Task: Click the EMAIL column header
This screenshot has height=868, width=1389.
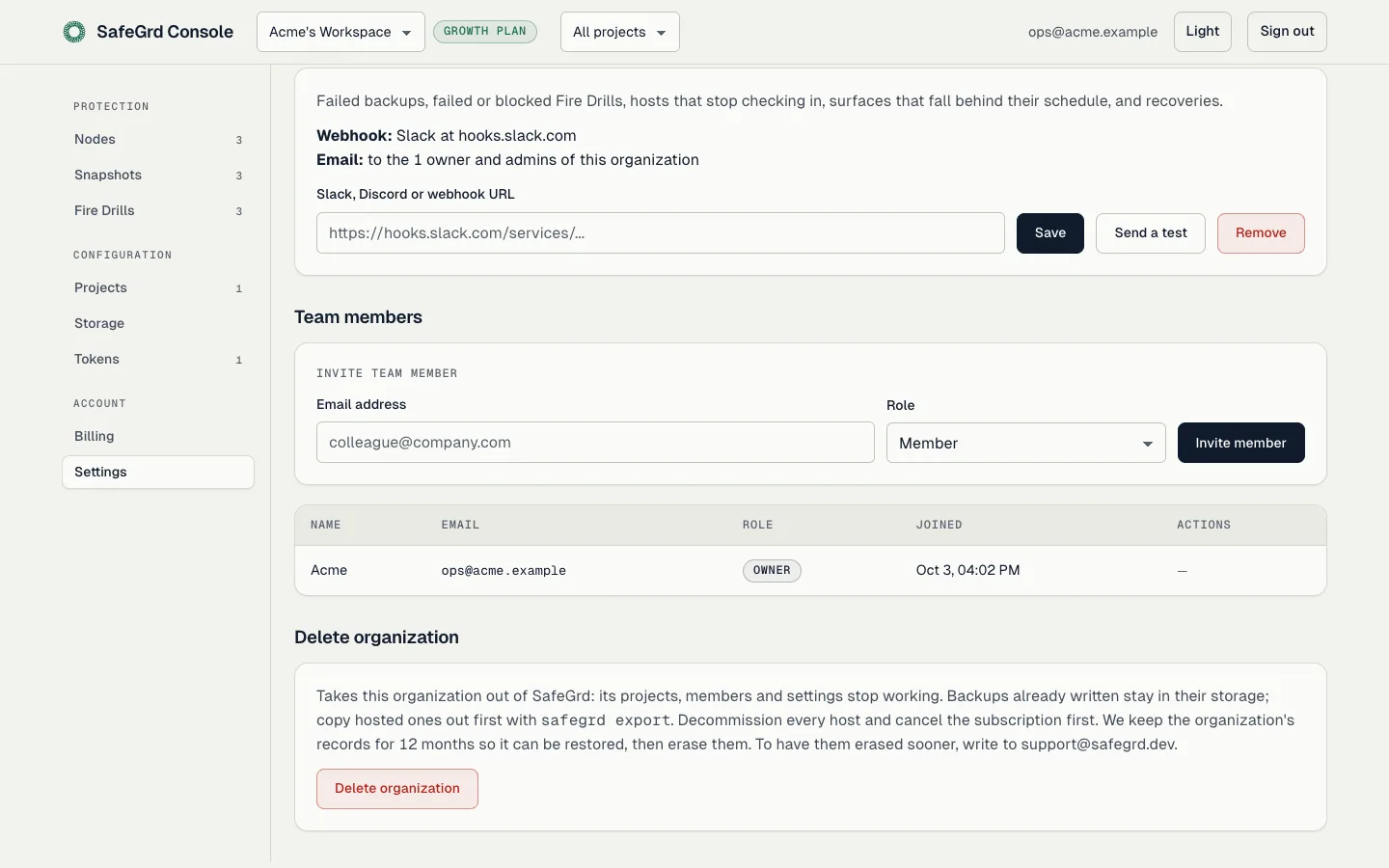Action: [x=460, y=526]
